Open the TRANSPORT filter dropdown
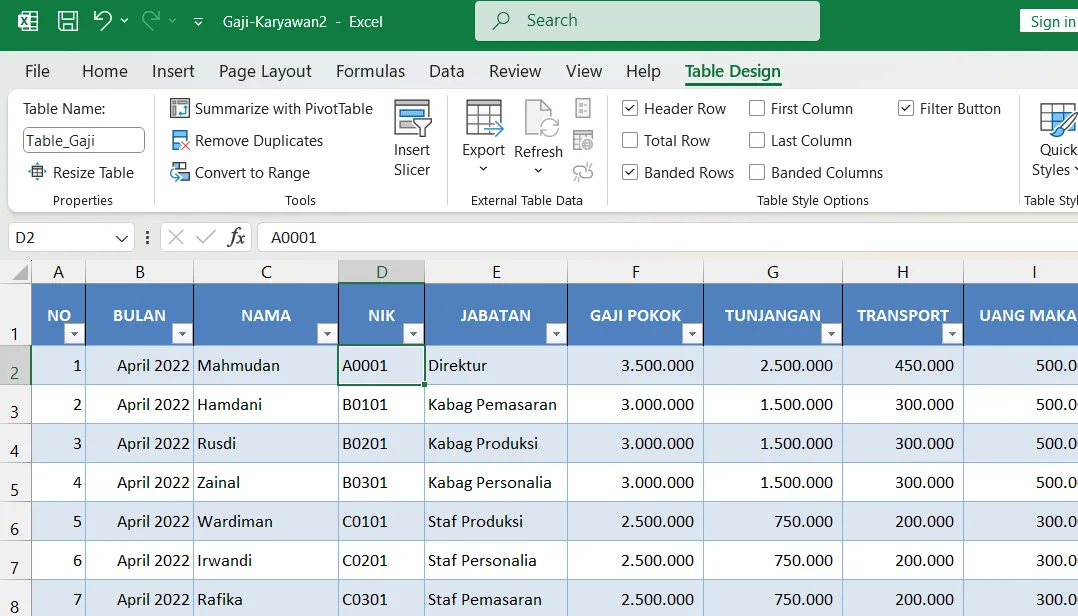This screenshot has width=1078, height=616. pyautogui.click(x=952, y=334)
